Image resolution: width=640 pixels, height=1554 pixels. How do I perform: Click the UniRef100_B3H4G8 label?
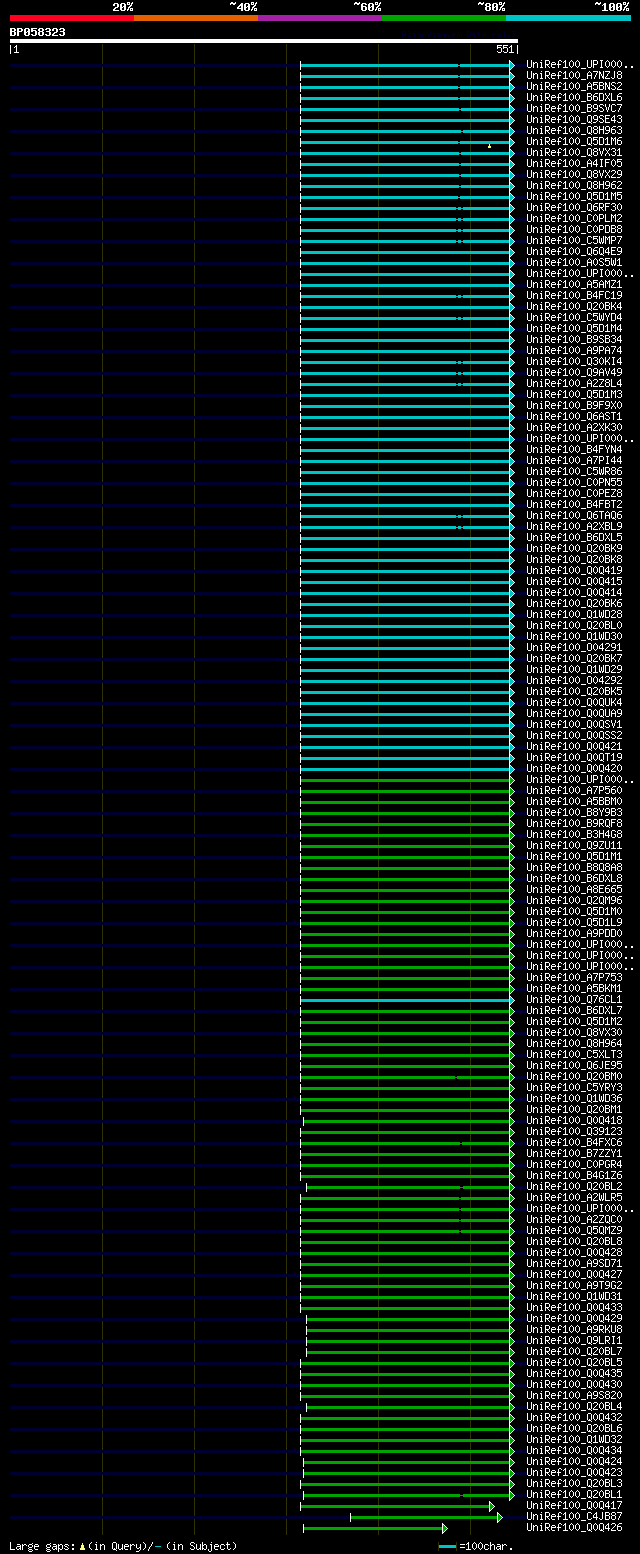574,834
